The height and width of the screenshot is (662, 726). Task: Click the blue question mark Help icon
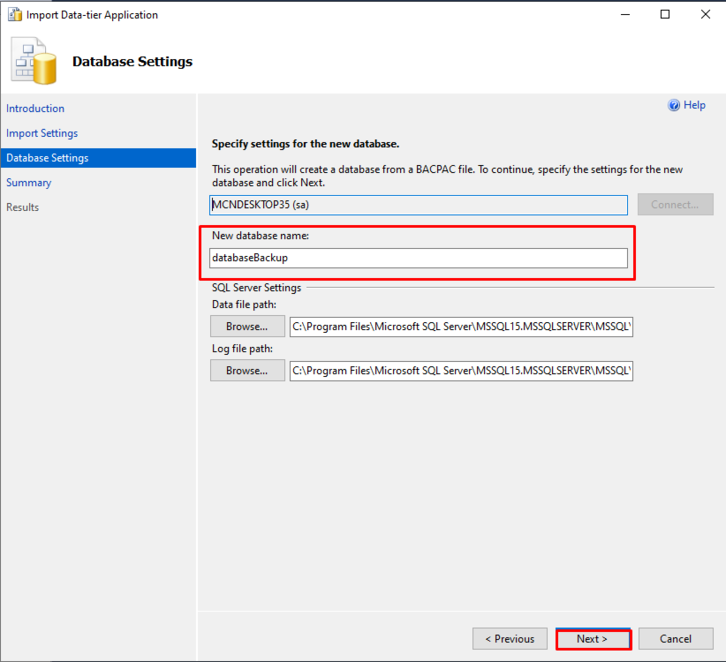(x=674, y=105)
